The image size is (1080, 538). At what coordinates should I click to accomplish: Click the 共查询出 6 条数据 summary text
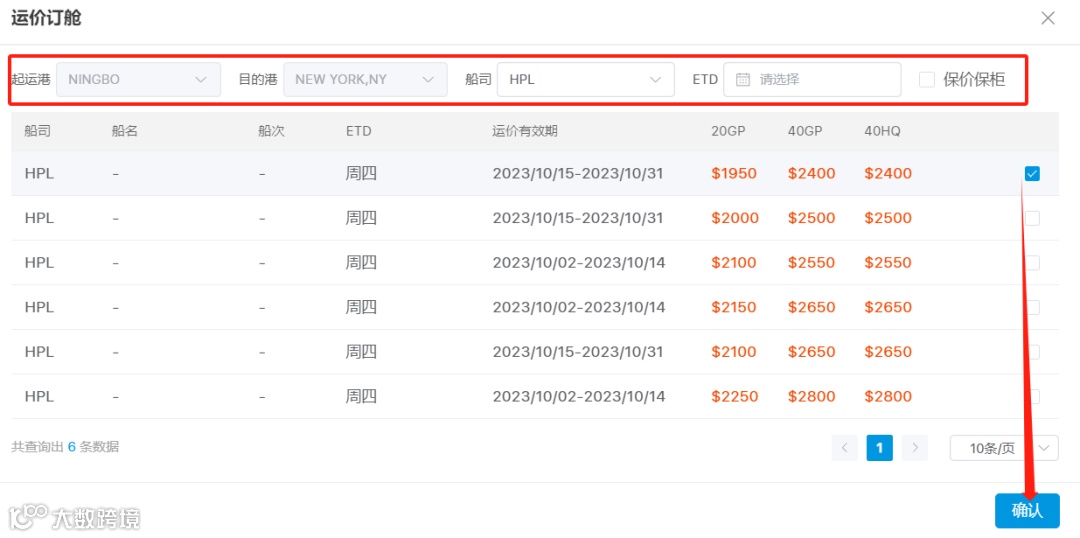click(65, 446)
